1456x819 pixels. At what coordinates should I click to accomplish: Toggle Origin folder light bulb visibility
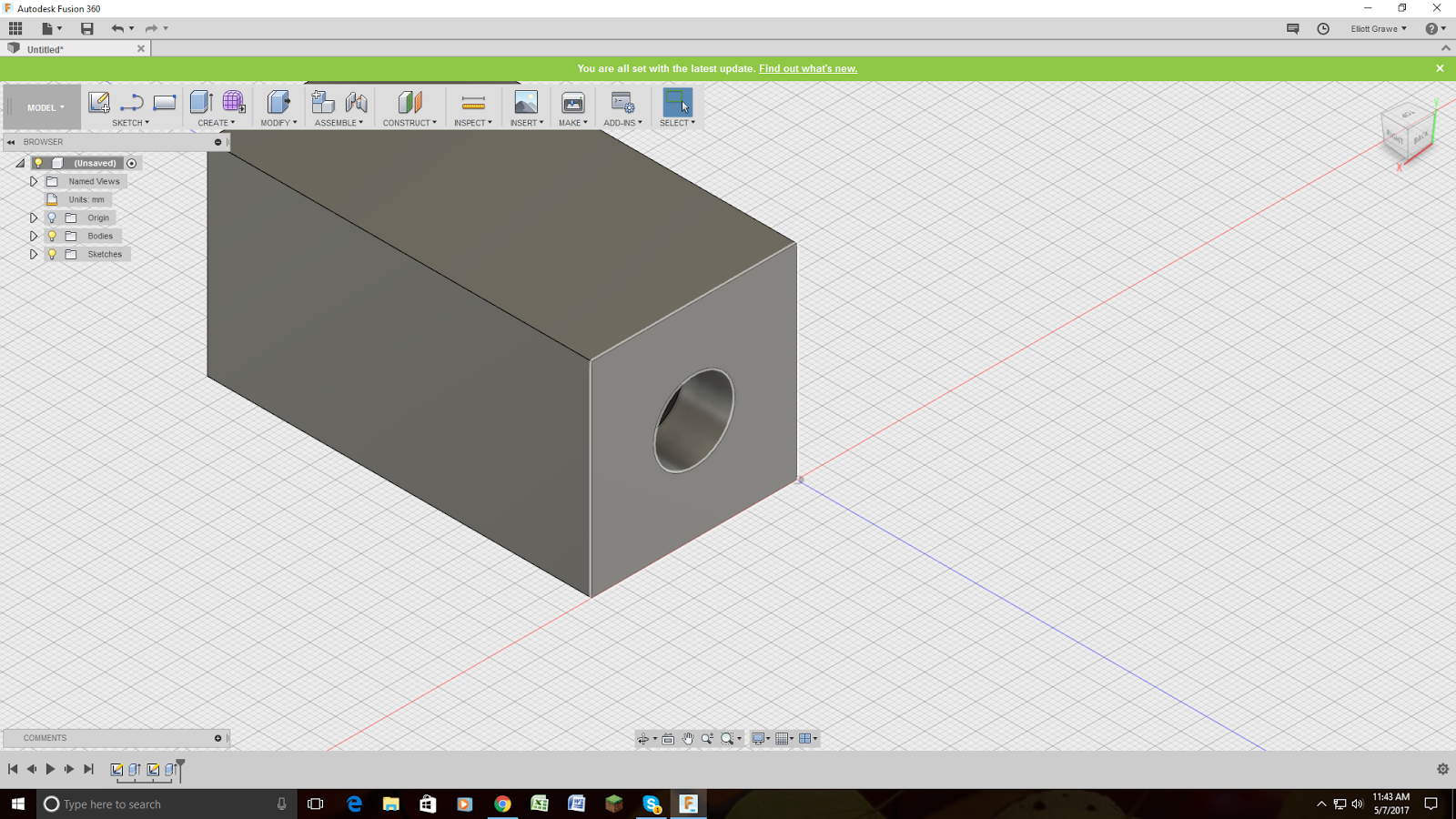[52, 217]
